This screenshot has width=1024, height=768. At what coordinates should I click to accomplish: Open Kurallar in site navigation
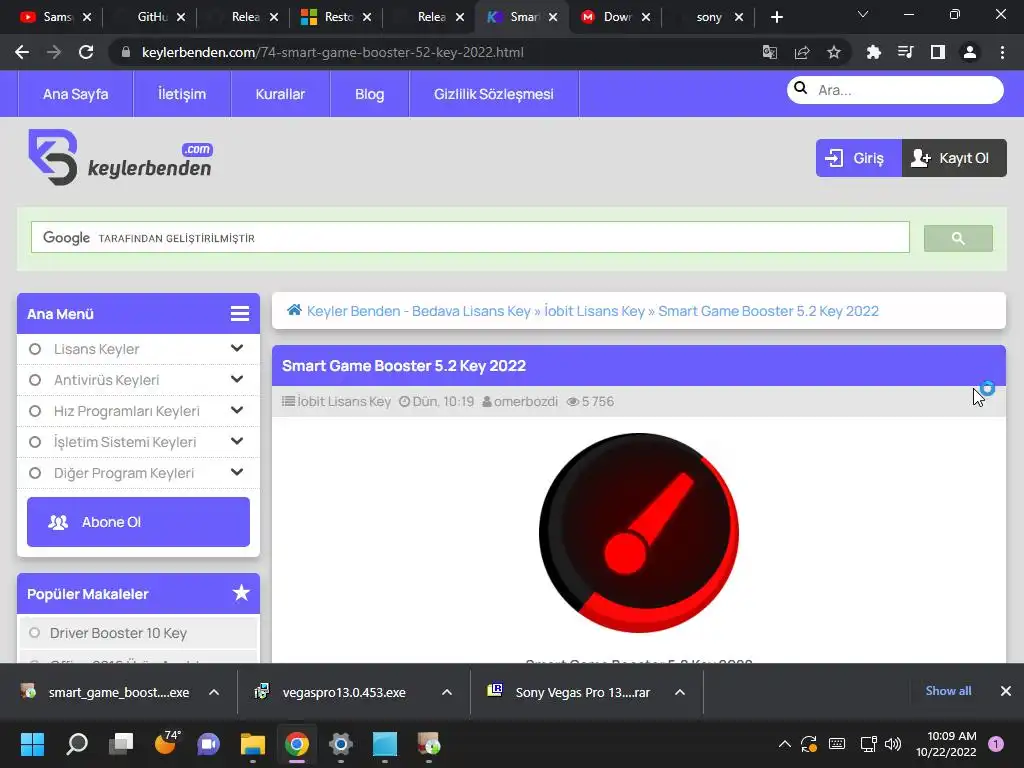tap(280, 94)
